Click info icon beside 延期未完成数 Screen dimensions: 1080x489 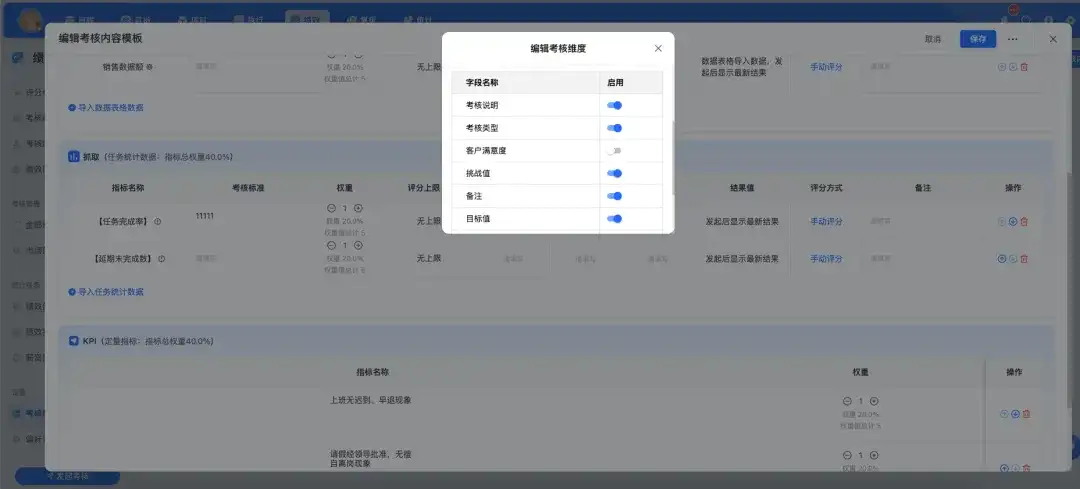tap(162, 259)
